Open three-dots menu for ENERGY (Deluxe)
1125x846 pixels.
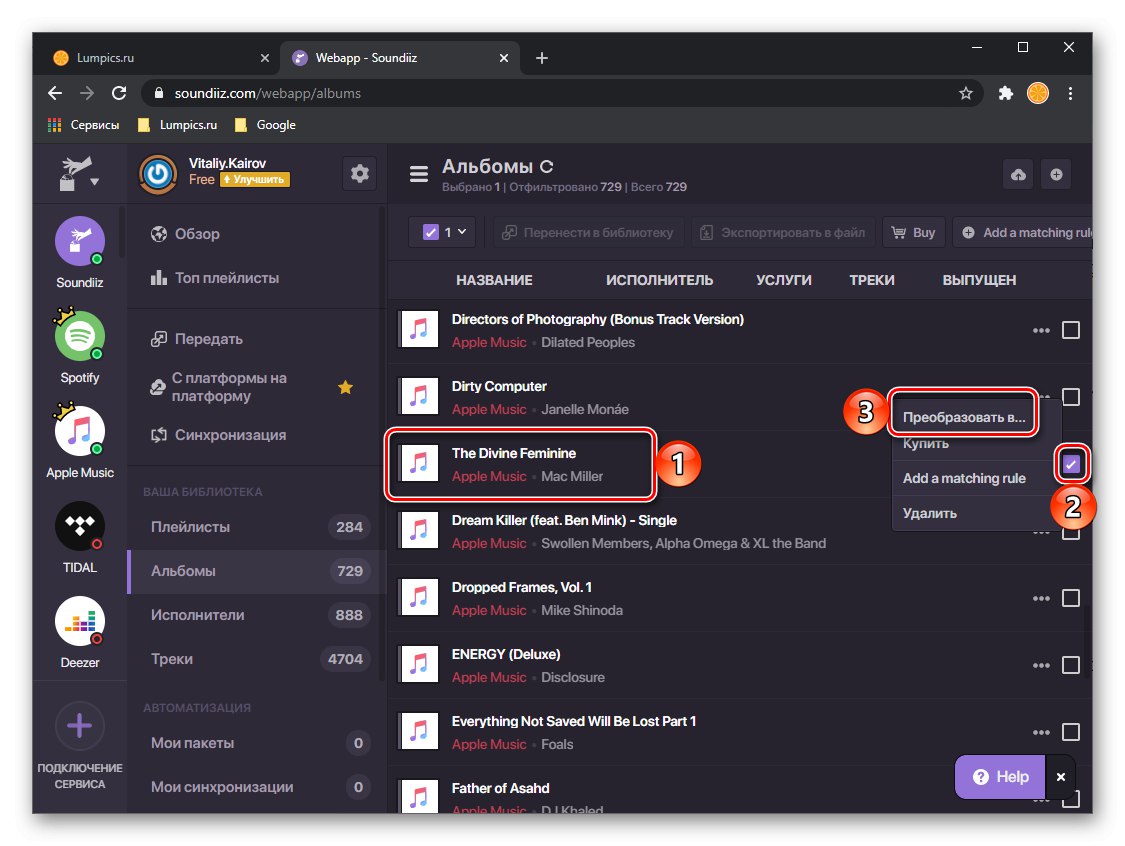[1041, 665]
